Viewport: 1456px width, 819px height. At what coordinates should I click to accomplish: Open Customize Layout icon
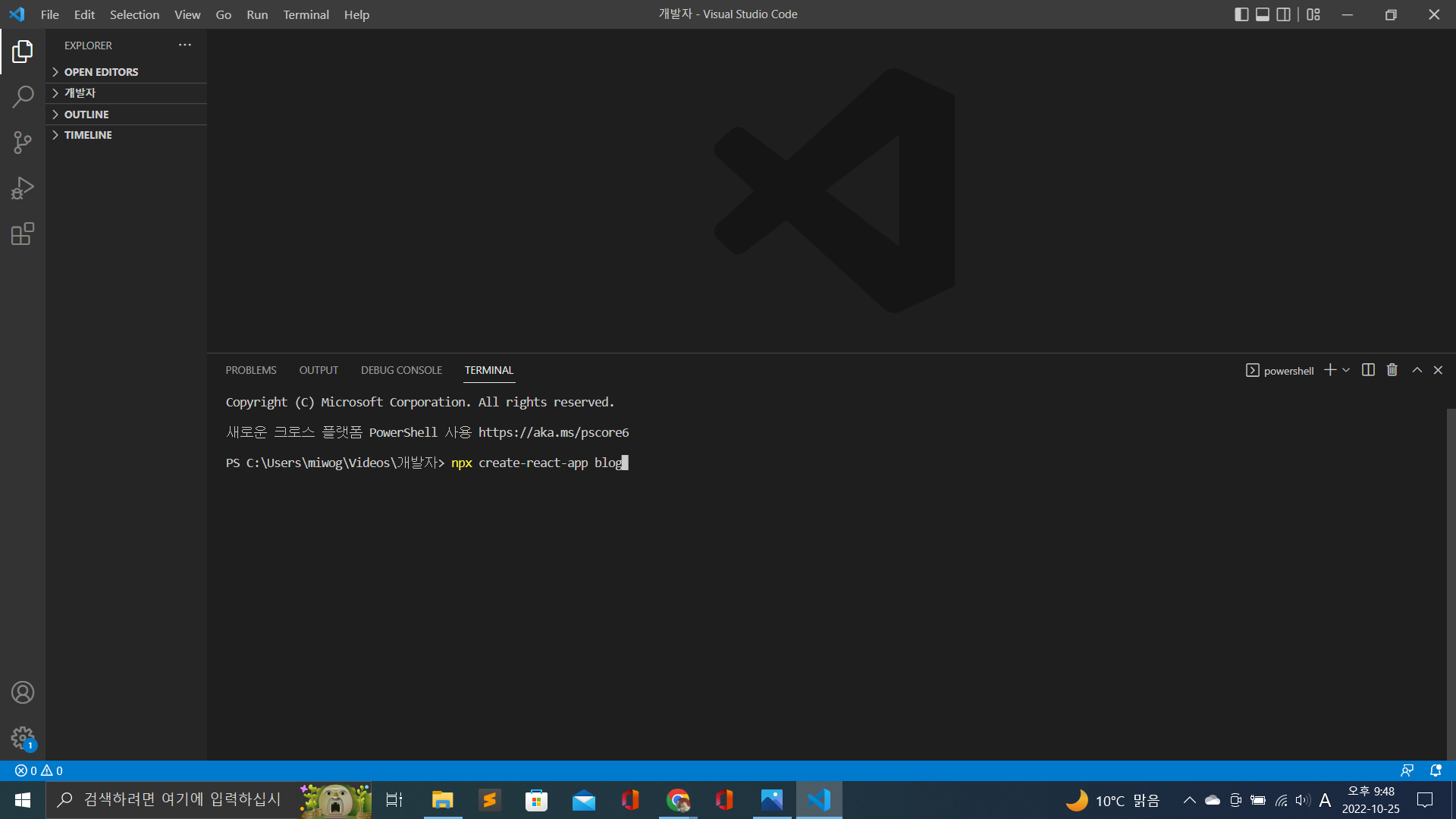click(x=1313, y=14)
